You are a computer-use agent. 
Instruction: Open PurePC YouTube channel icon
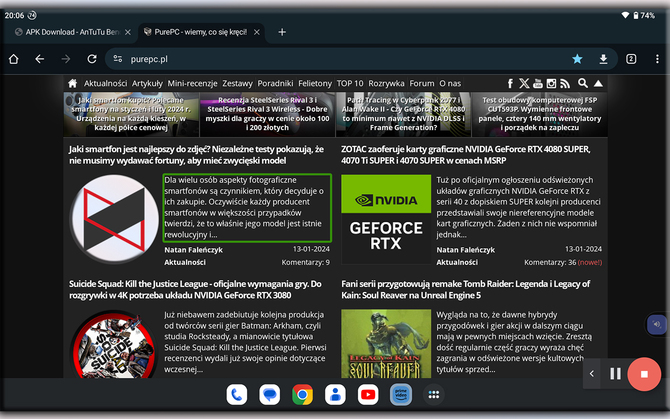tap(538, 83)
